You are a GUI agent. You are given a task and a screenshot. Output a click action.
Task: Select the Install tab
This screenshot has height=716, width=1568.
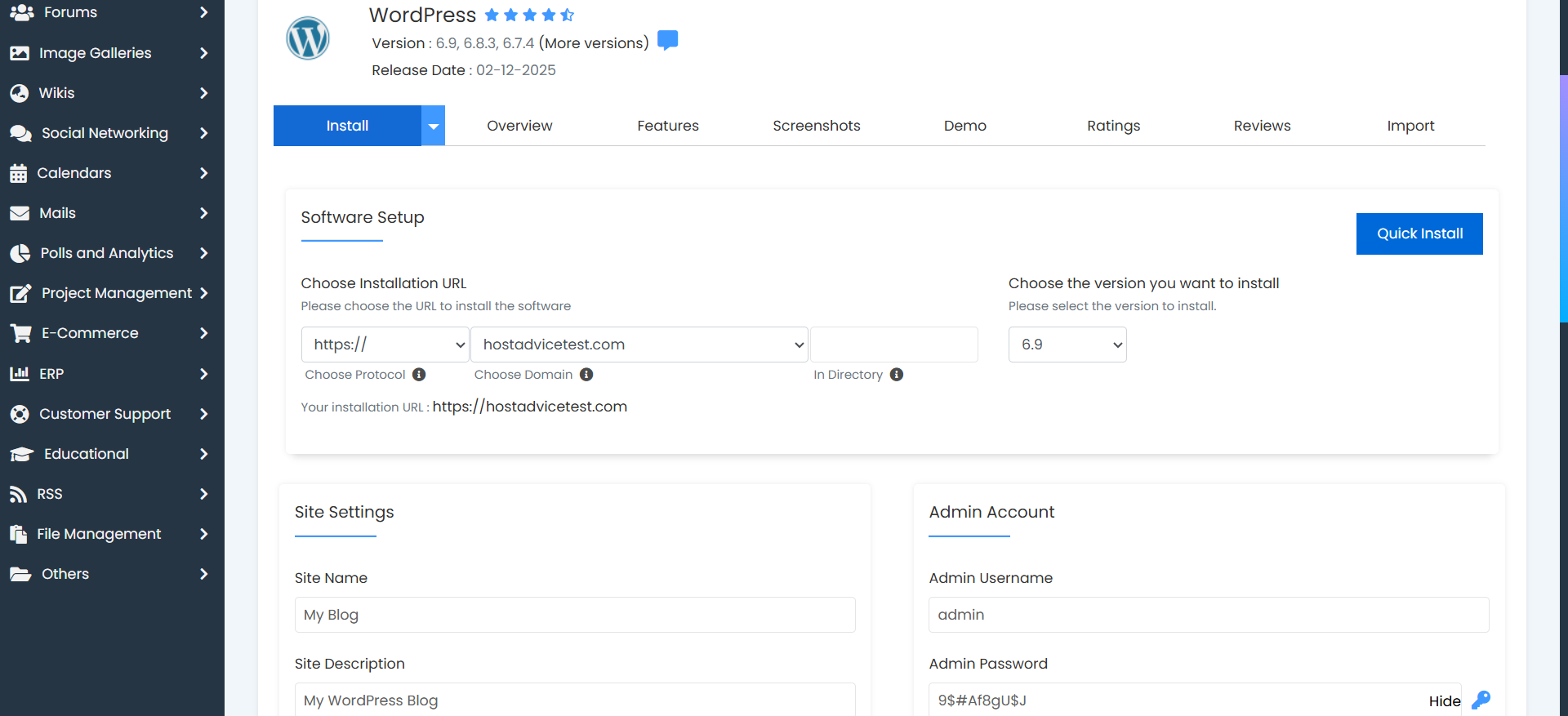[347, 126]
